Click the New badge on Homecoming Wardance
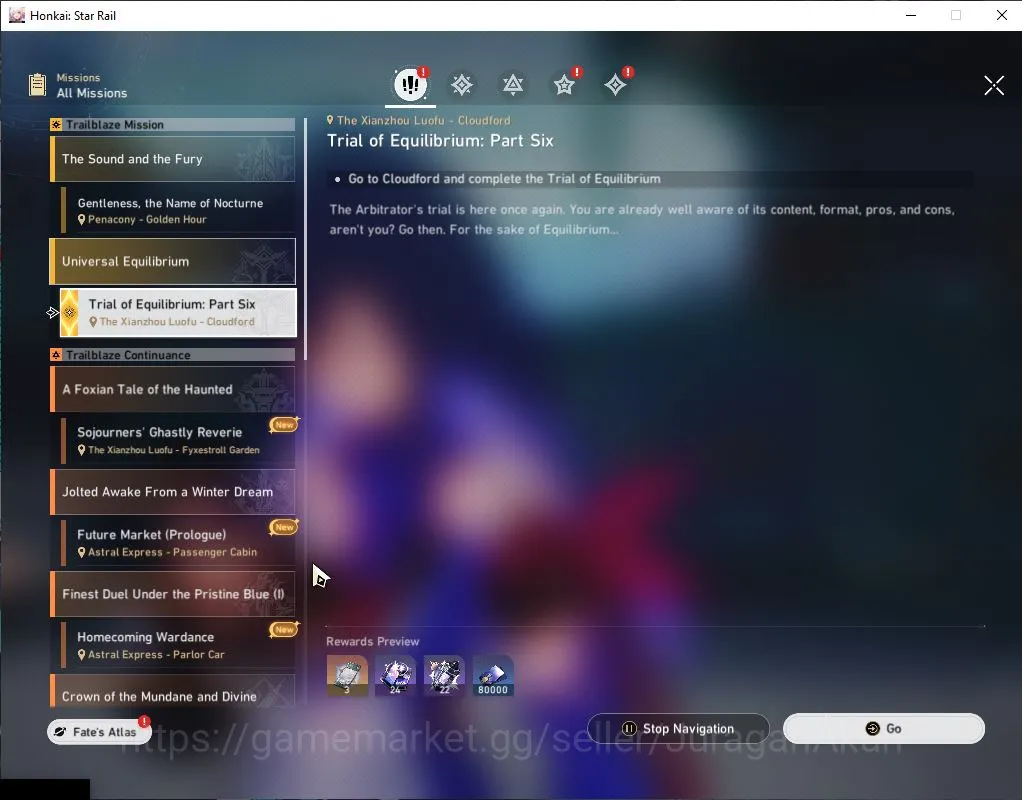The image size is (1022, 800). tap(284, 629)
